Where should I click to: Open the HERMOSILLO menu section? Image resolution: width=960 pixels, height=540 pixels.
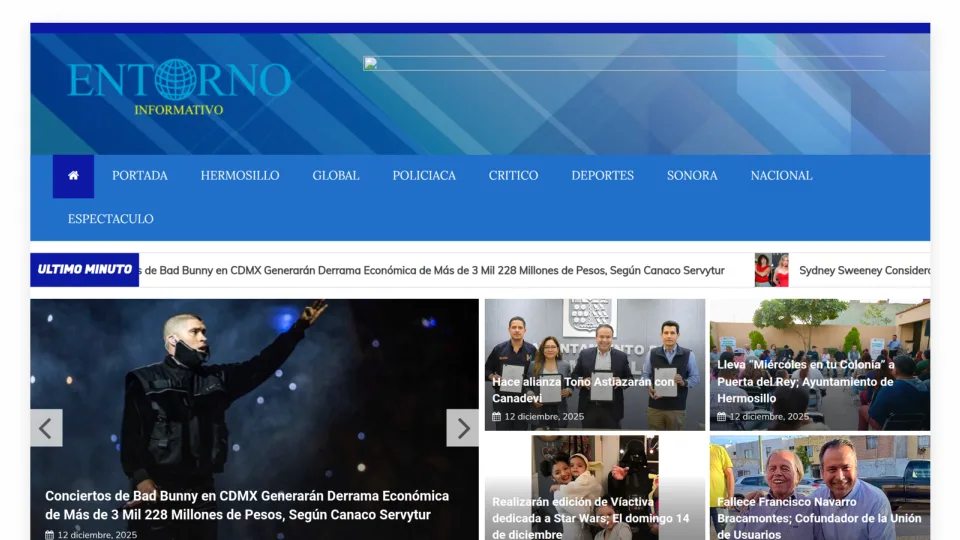240,176
